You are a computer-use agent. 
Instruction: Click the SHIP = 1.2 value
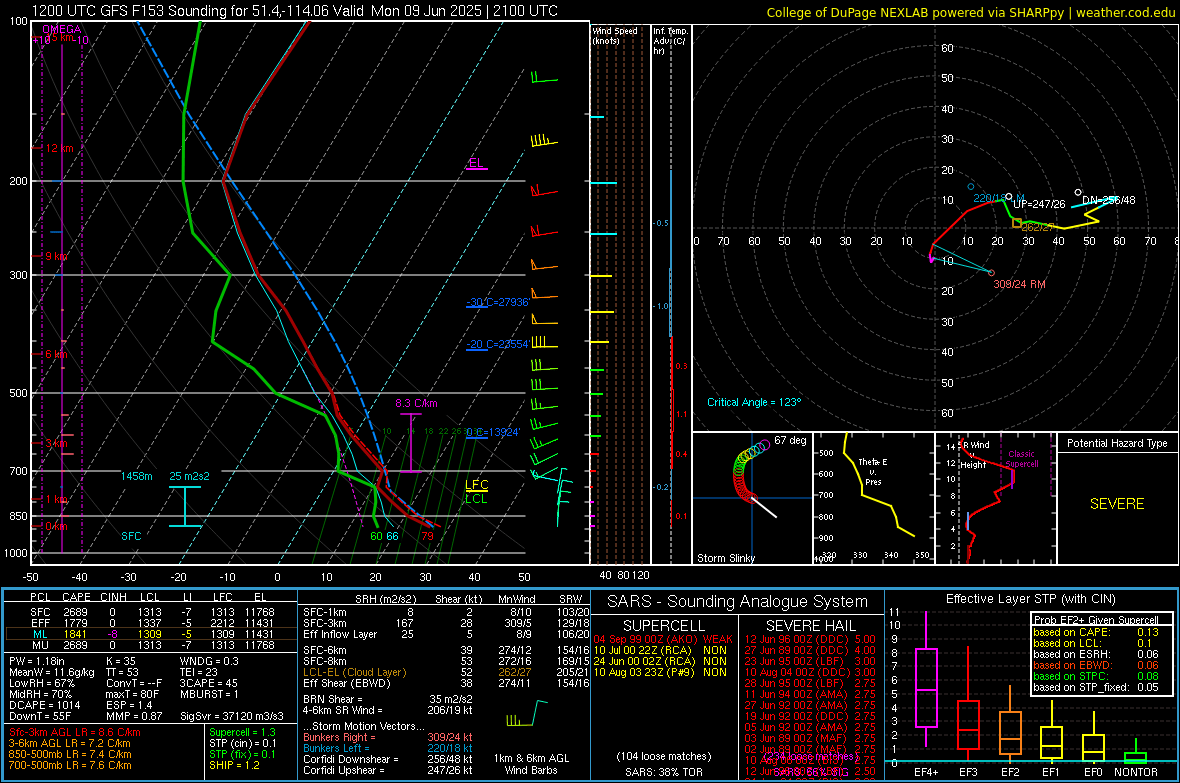[234, 765]
